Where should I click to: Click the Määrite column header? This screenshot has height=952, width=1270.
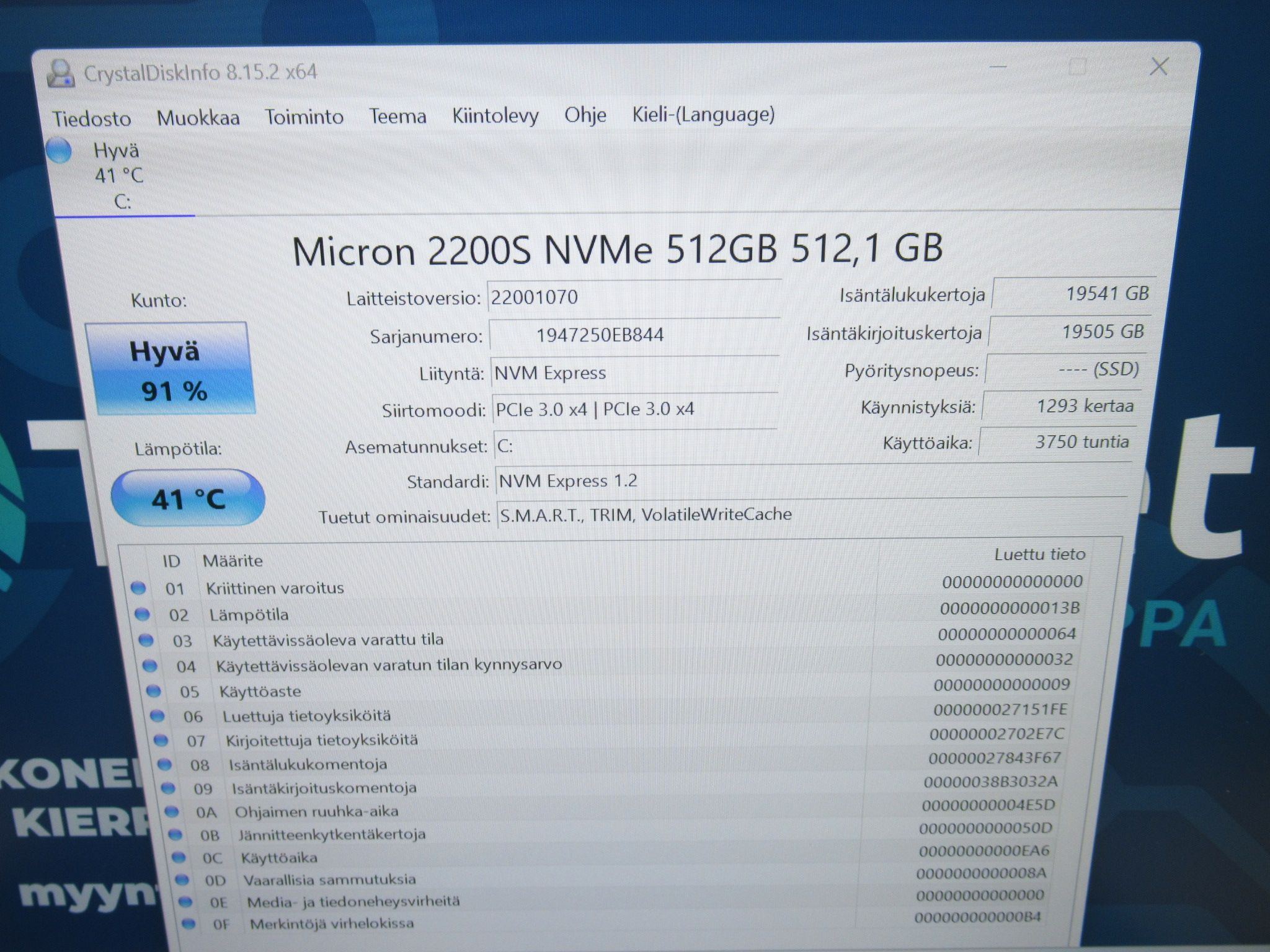[233, 561]
